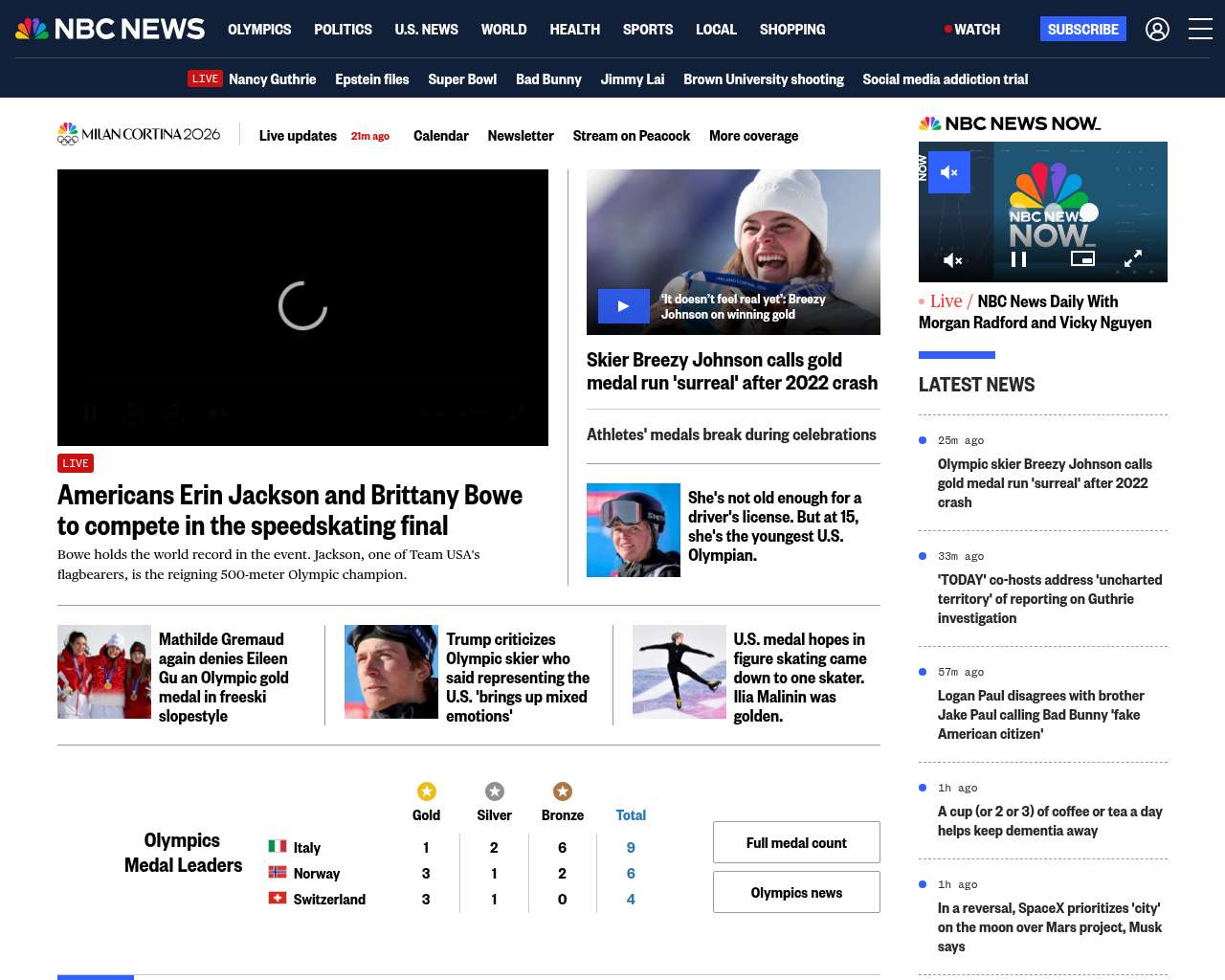This screenshot has width=1225, height=980.
Task: Pause the NBC News Now stream
Action: (1018, 259)
